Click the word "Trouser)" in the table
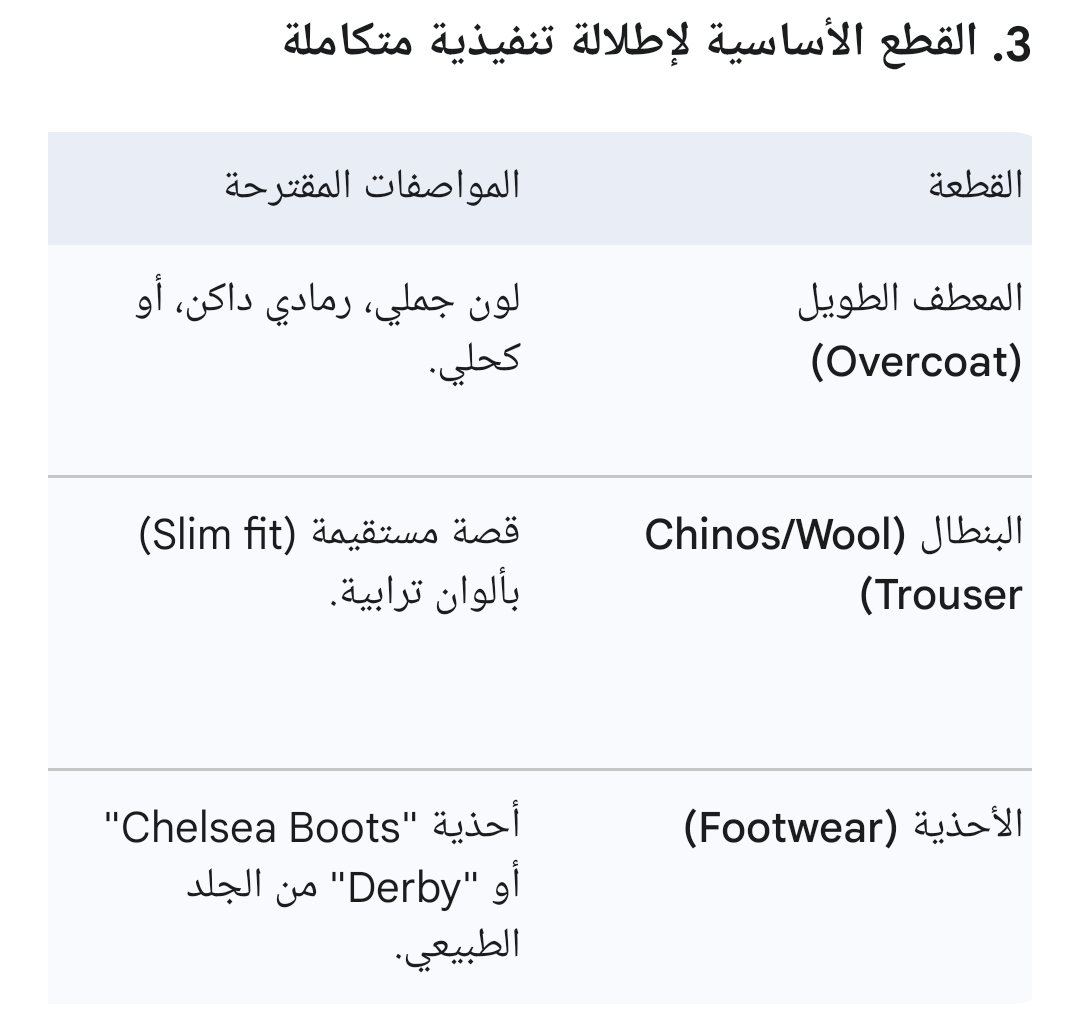The image size is (1080, 1027). point(941,596)
